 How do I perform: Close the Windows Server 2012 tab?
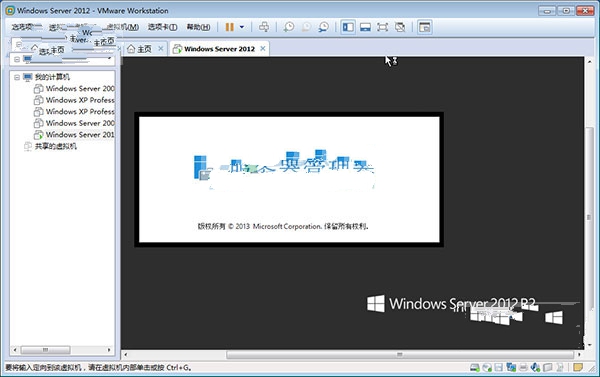point(263,49)
